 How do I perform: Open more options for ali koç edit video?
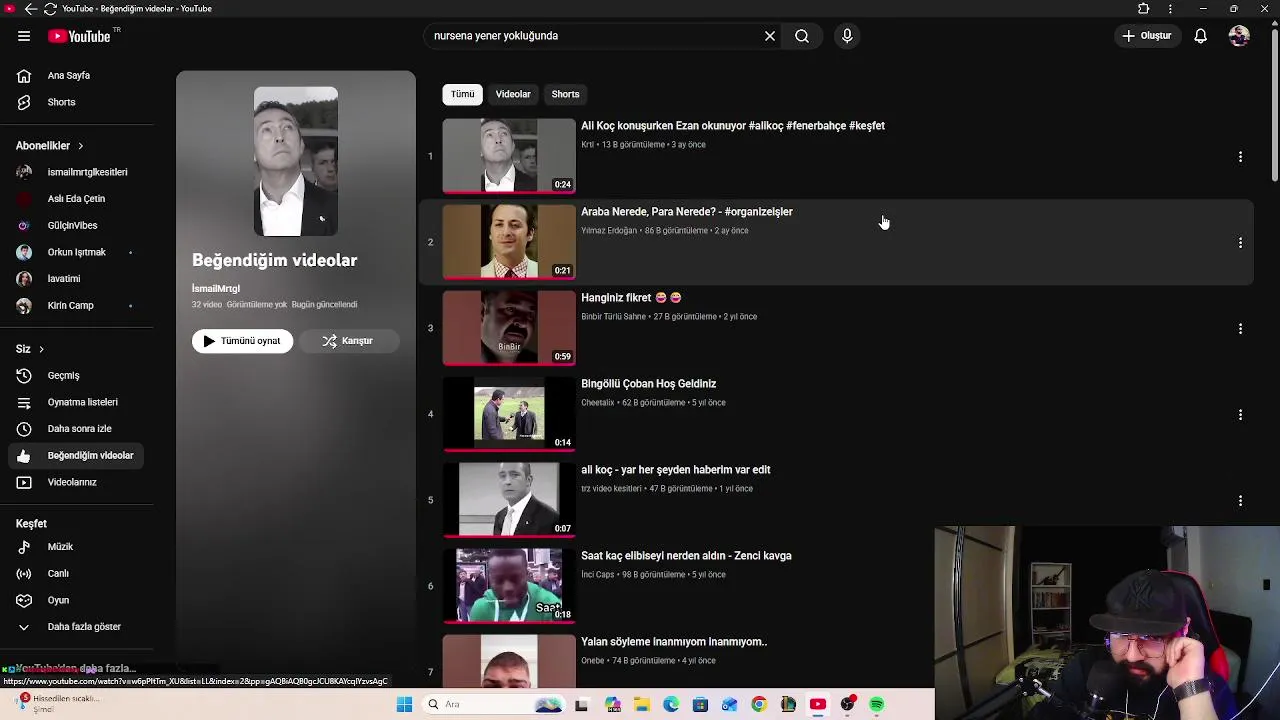click(1240, 501)
